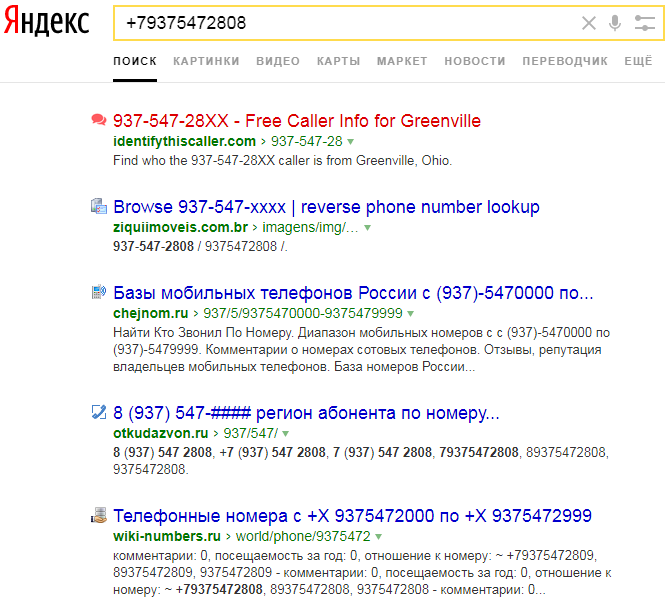This screenshot has height=611, width=665.
Task: Open result '937-547-28XX - Free Caller Info for Greenville'
Action: [297, 121]
